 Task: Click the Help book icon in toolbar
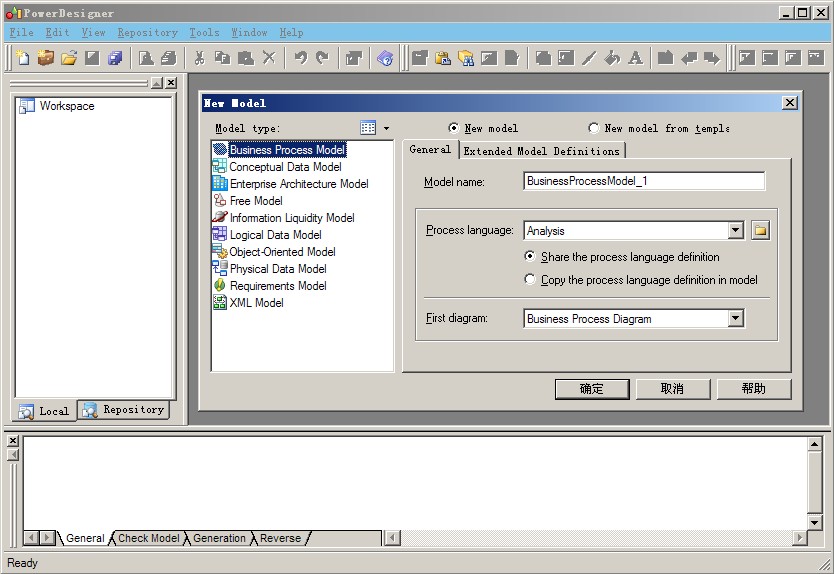(x=385, y=57)
